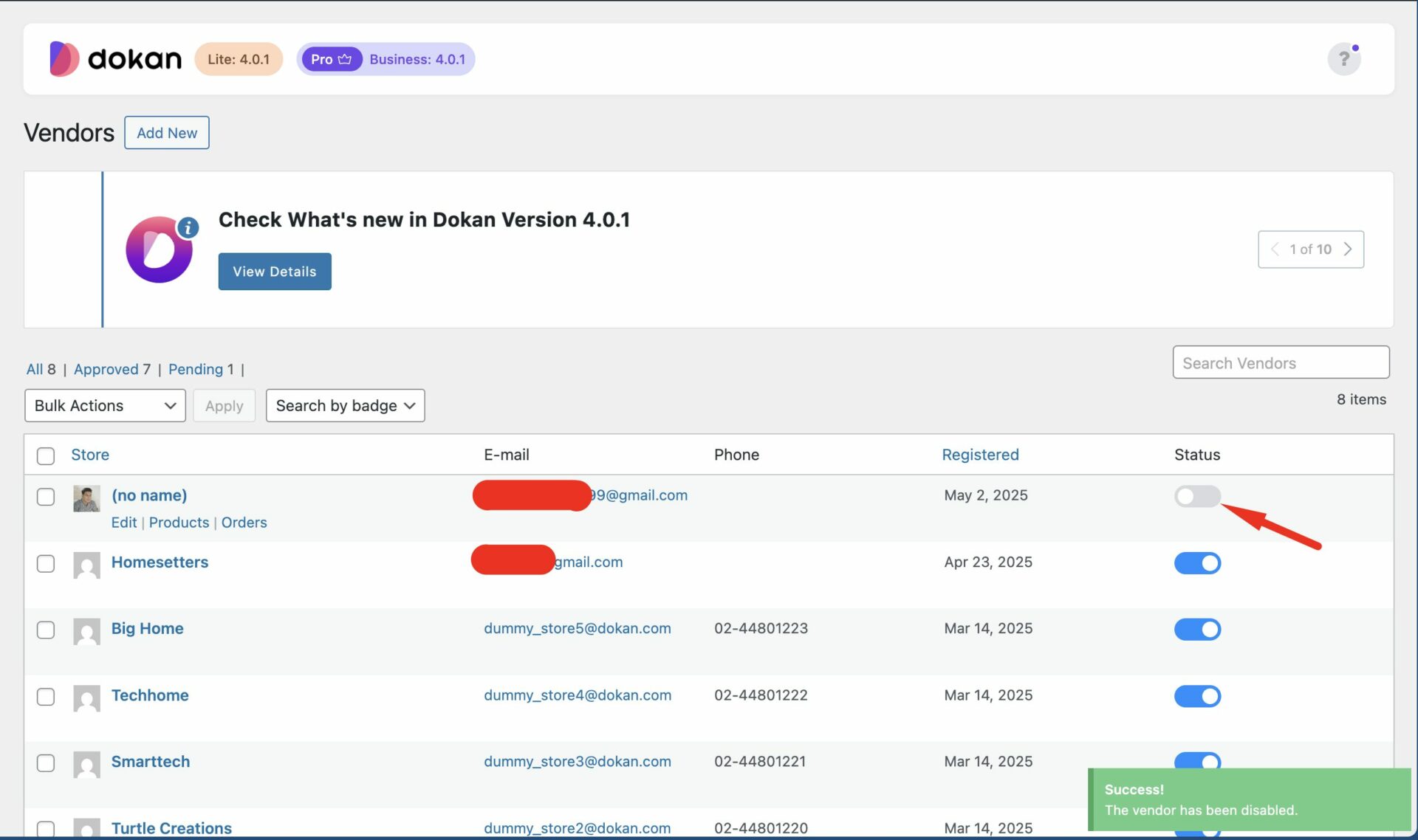Click the Homesetters vendor avatar
1418x840 pixels.
[x=86, y=565]
